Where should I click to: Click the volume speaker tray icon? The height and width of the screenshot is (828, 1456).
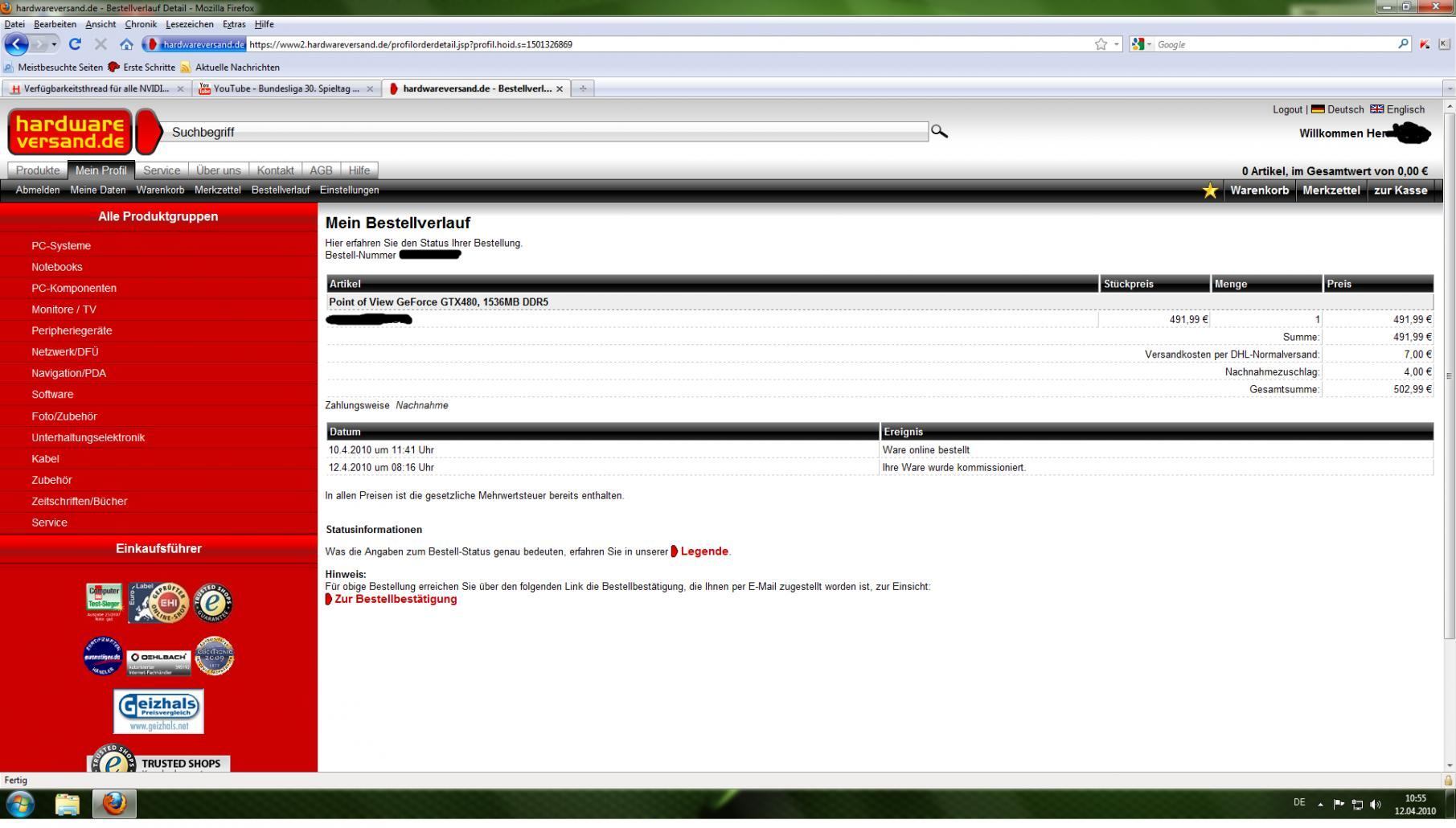coord(1376,804)
